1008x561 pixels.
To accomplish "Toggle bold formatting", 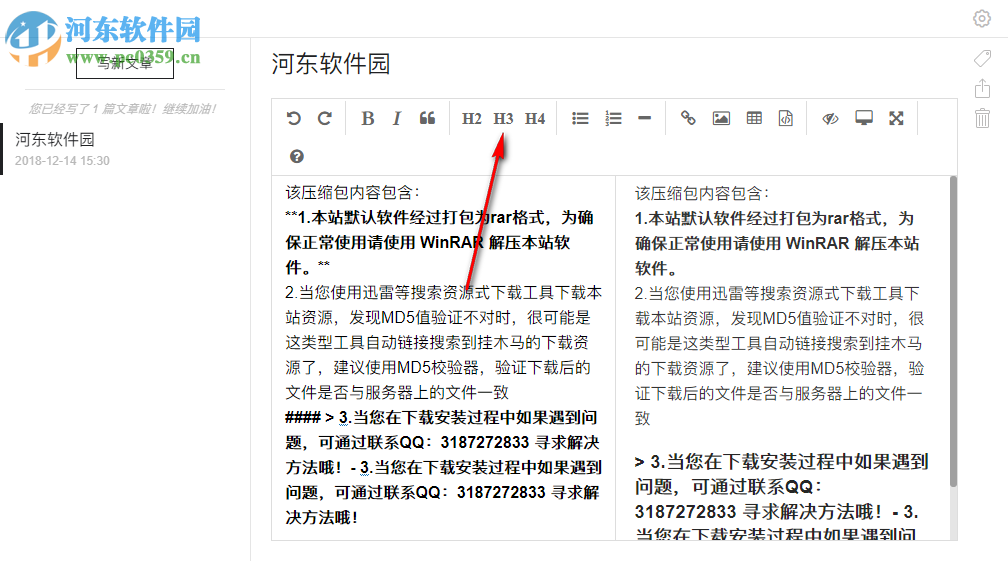I will click(x=368, y=118).
